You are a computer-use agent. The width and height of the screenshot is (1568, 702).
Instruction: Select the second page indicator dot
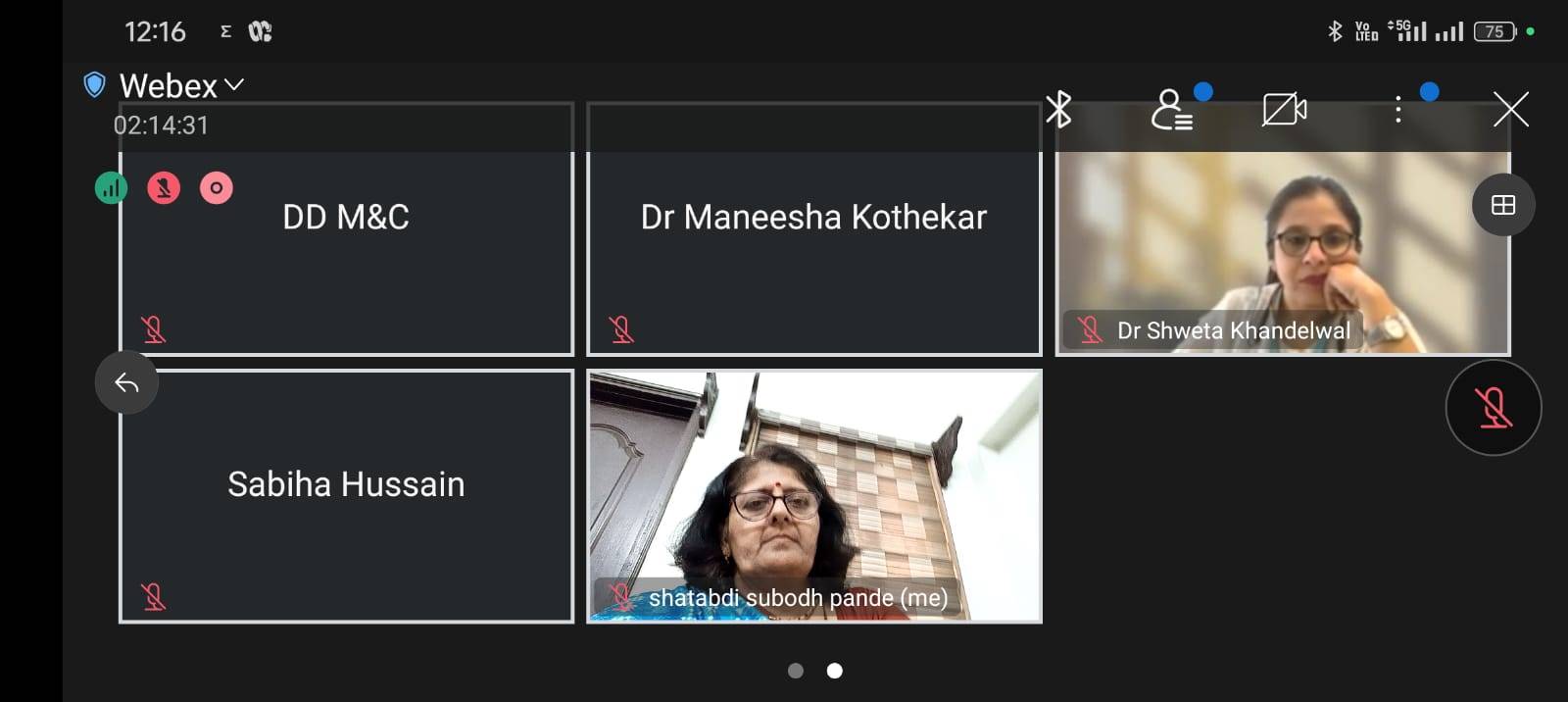click(834, 671)
